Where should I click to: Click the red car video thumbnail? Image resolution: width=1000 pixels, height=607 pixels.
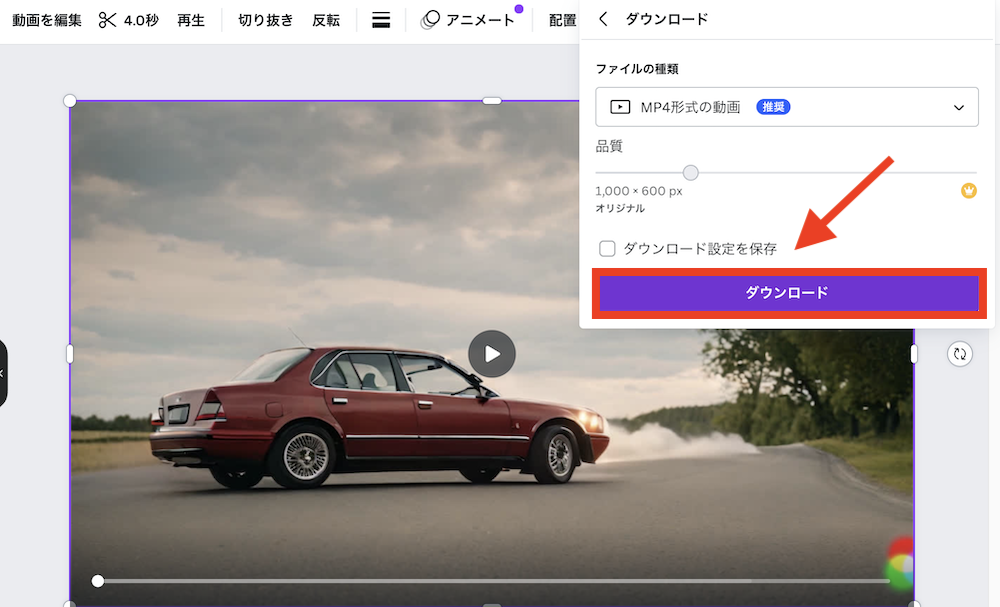coord(492,353)
